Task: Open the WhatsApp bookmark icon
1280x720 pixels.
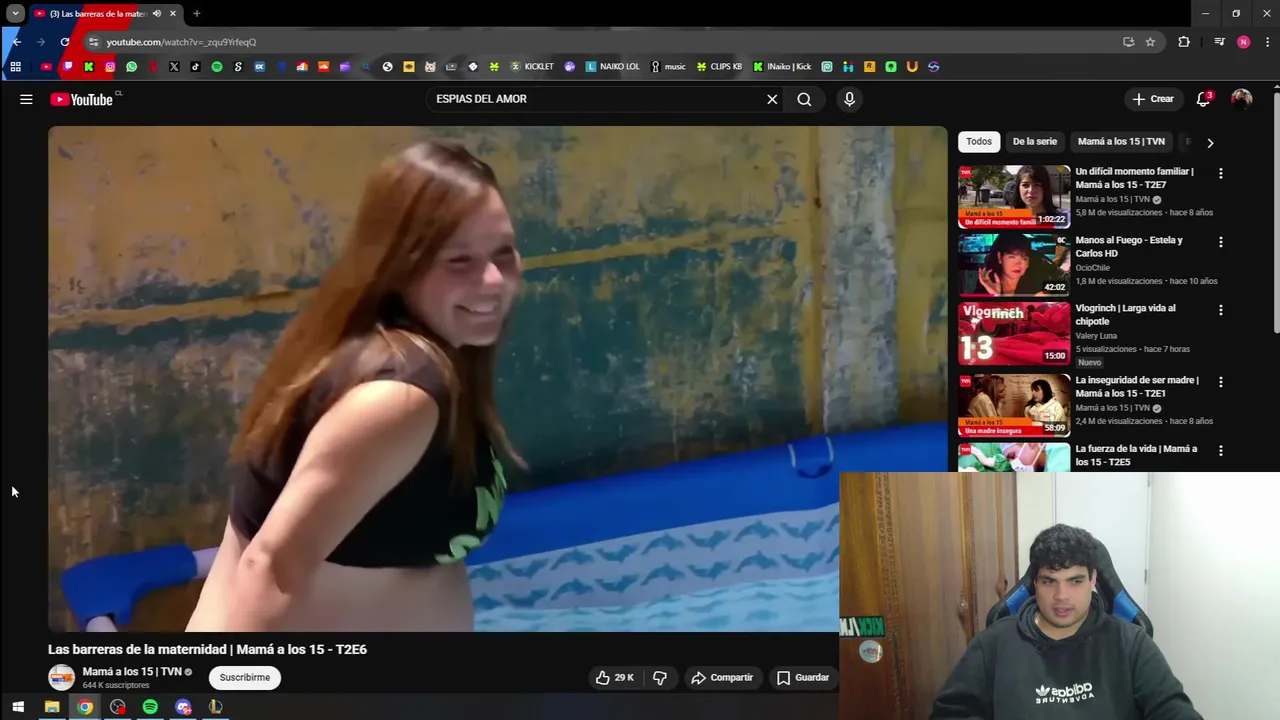Action: click(x=131, y=67)
